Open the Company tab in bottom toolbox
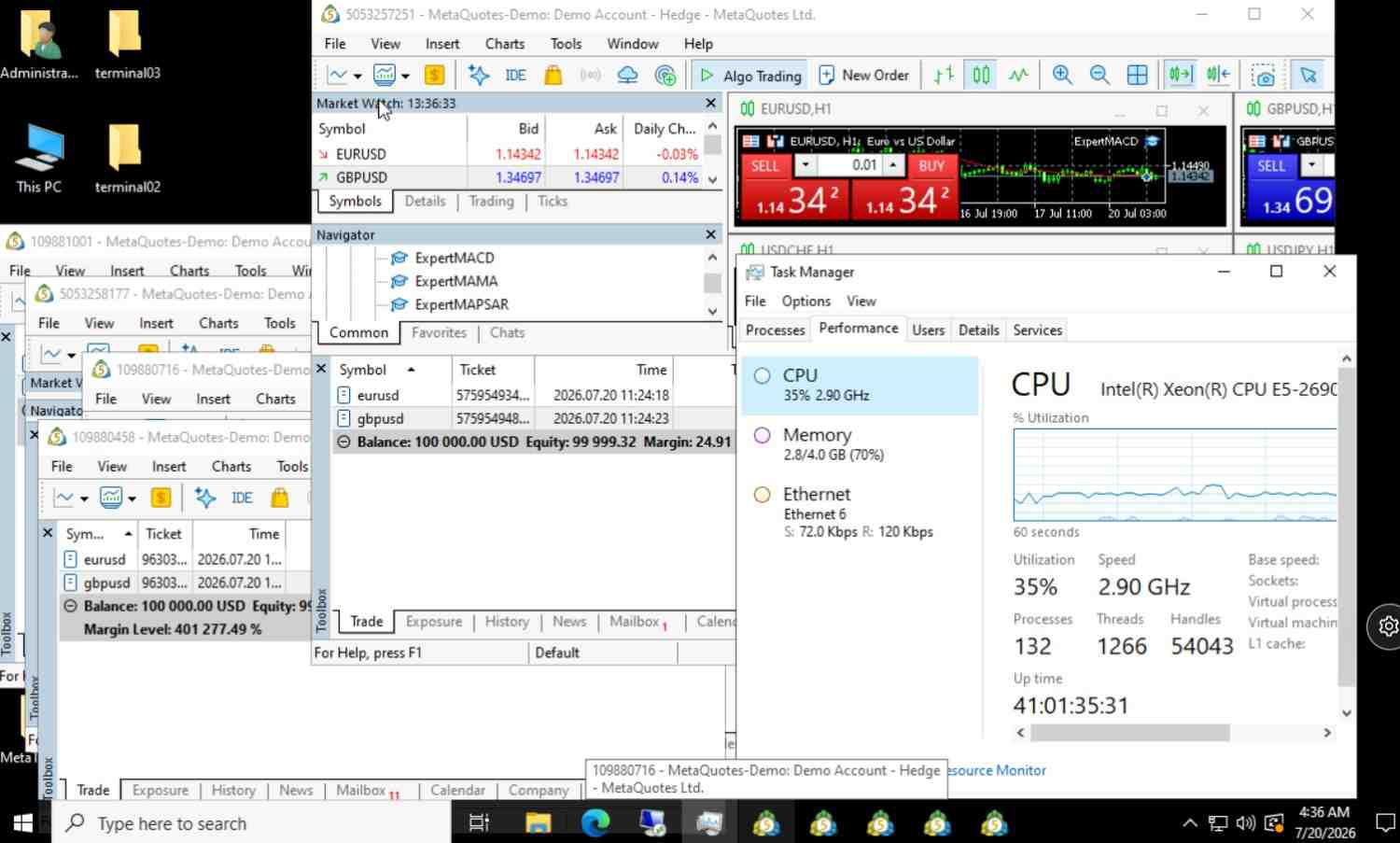 point(539,790)
